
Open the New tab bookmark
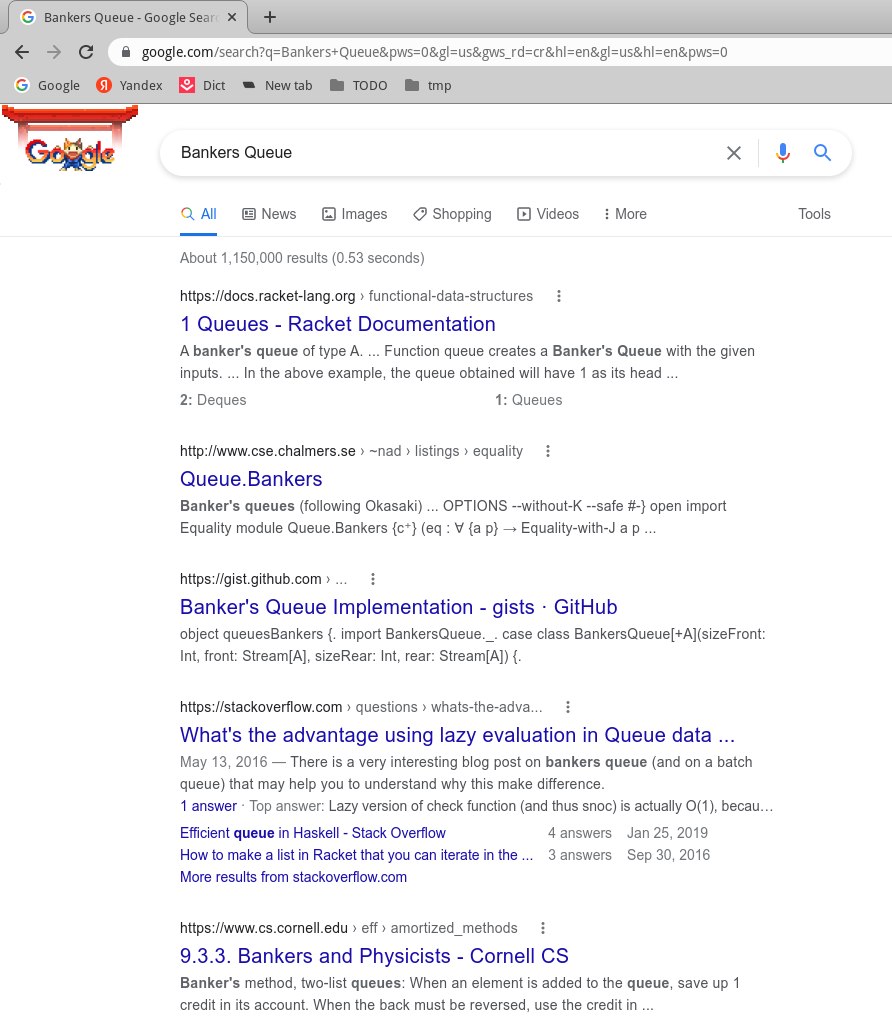click(x=277, y=85)
